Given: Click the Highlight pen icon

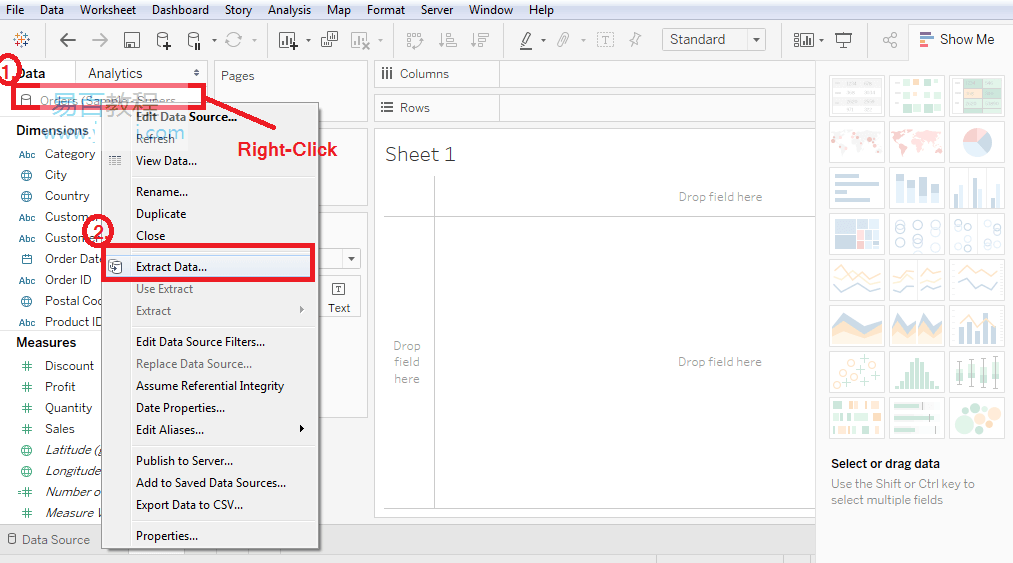Looking at the screenshot, I should pyautogui.click(x=527, y=40).
